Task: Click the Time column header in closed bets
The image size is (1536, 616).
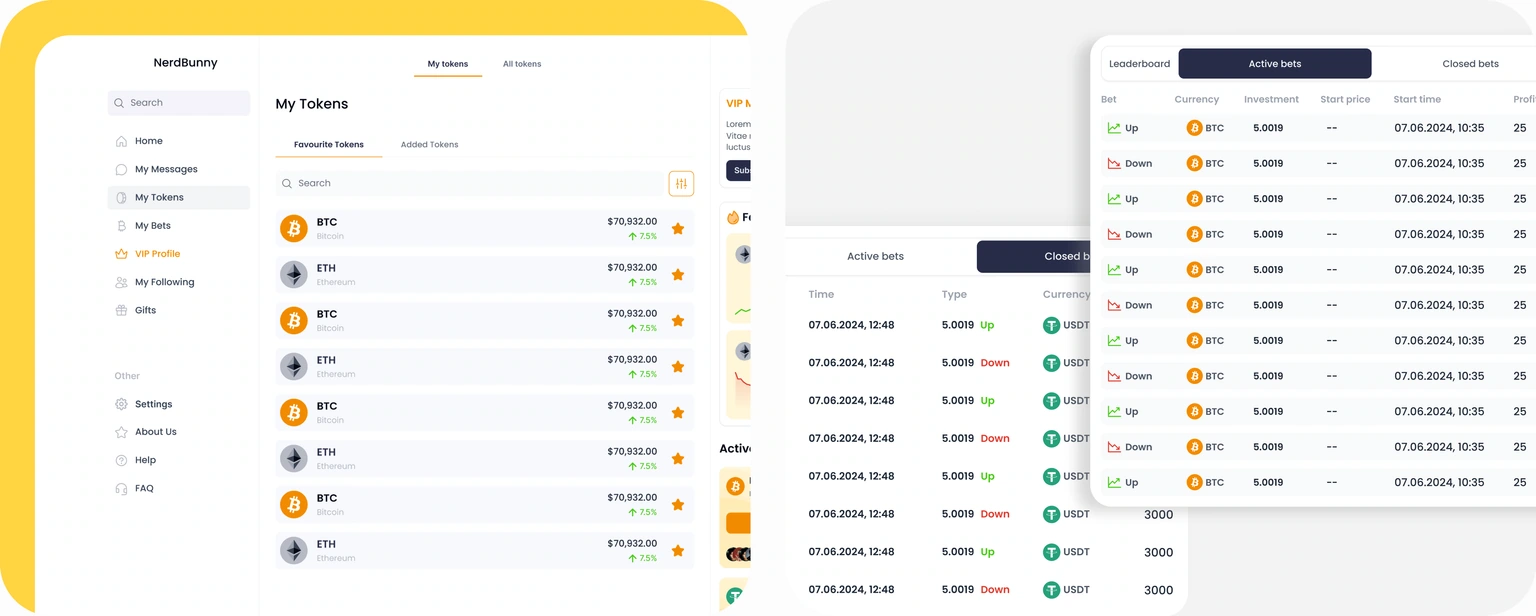Action: [821, 294]
